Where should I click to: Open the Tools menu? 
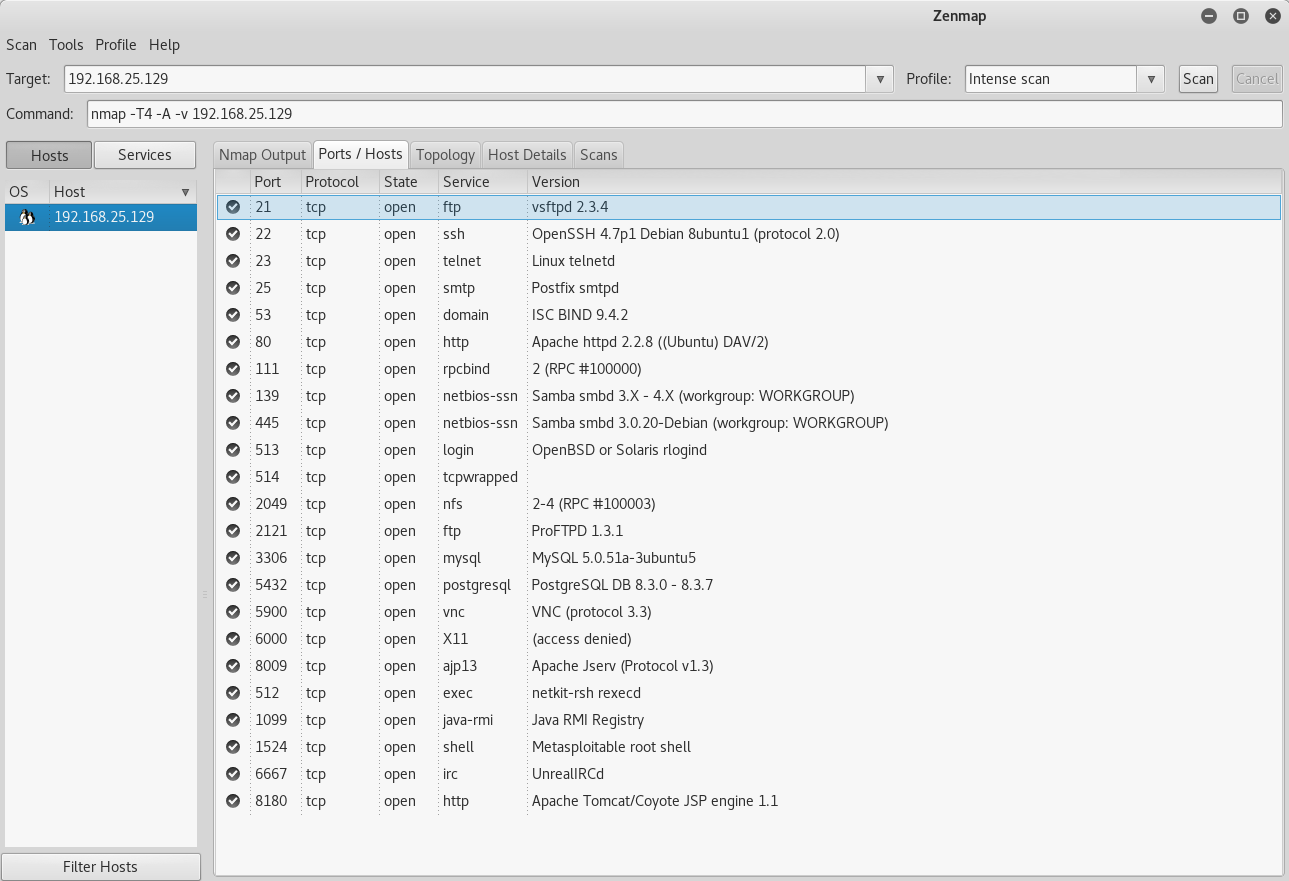click(x=66, y=45)
